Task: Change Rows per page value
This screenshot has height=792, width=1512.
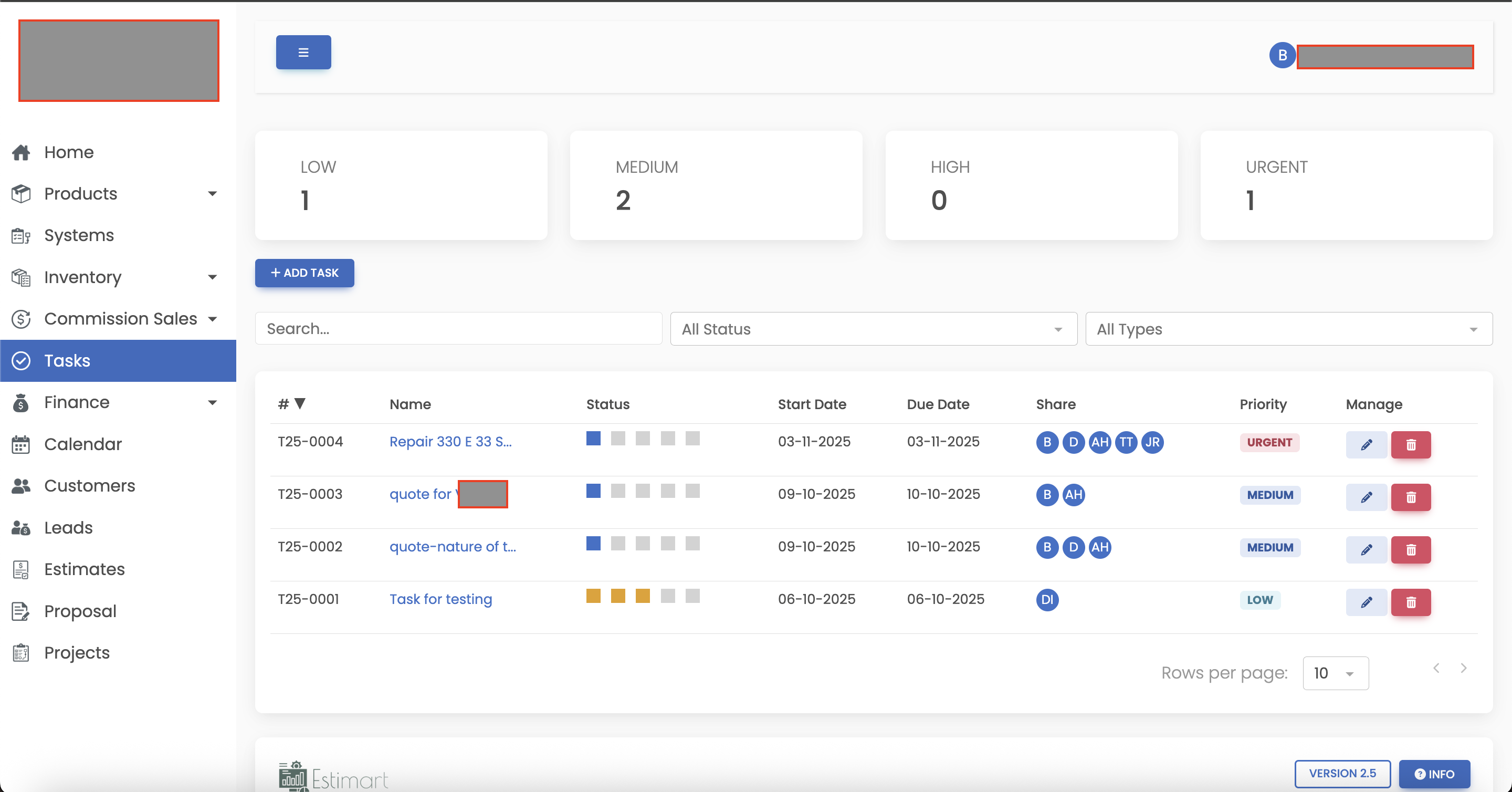Action: tap(1335, 673)
